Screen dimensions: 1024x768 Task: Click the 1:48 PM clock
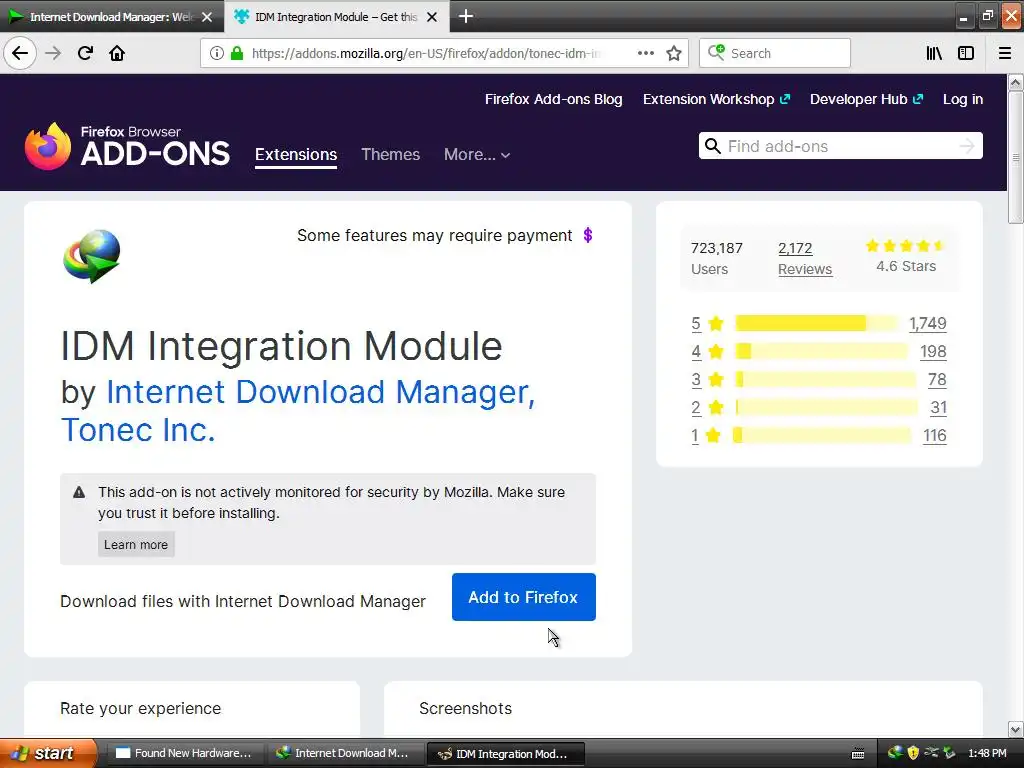(x=987, y=753)
